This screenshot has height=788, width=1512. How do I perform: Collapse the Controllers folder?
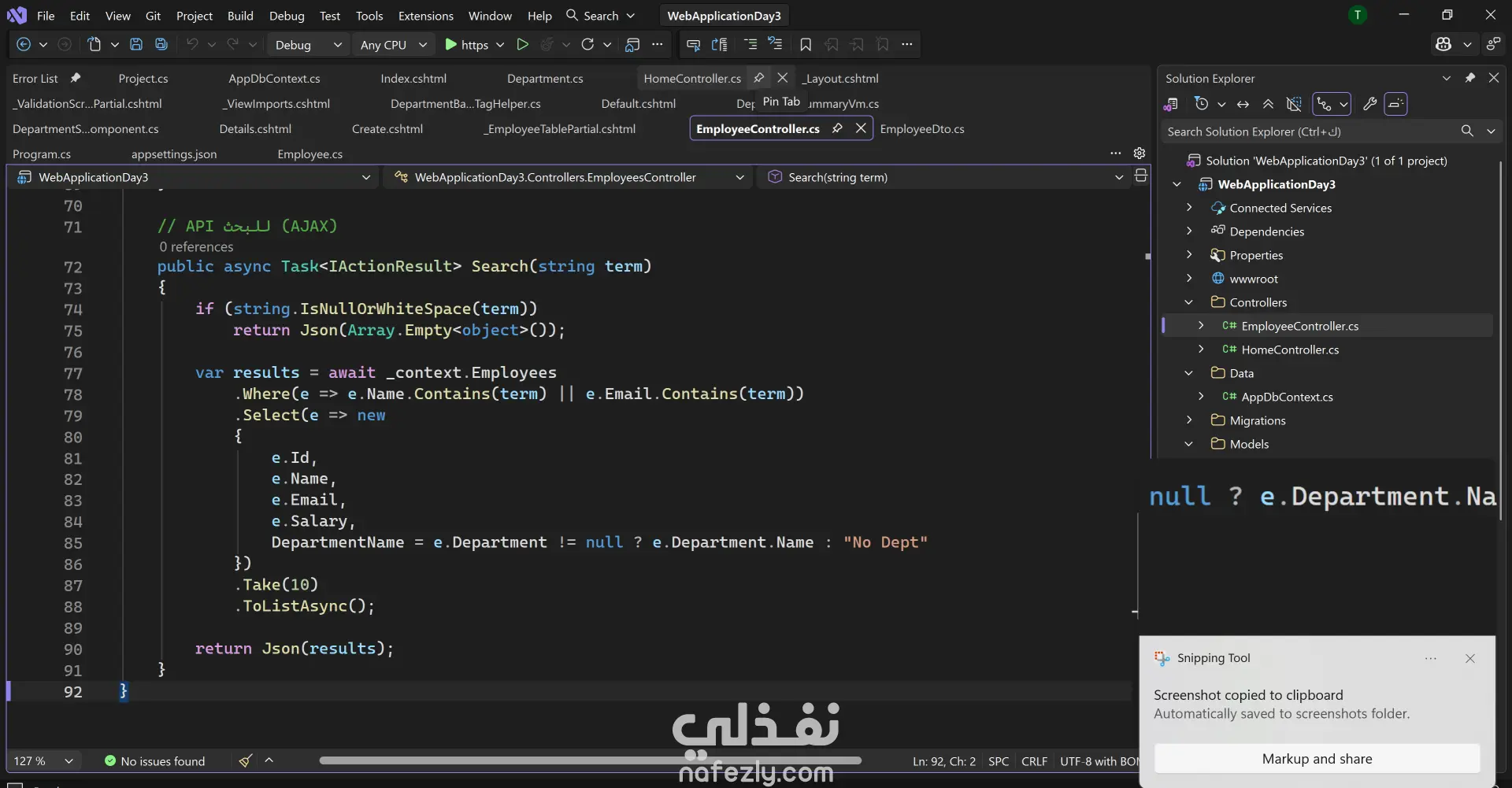point(1189,302)
